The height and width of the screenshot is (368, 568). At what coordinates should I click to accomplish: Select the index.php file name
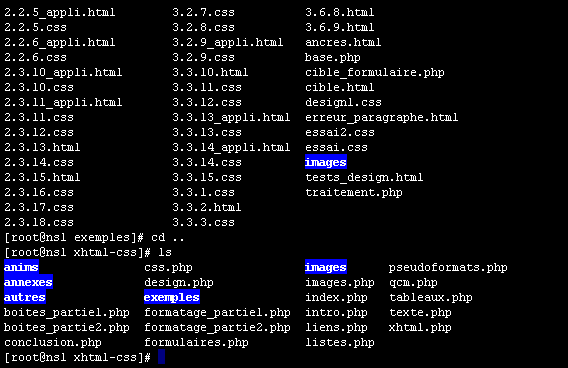[x=336, y=298]
